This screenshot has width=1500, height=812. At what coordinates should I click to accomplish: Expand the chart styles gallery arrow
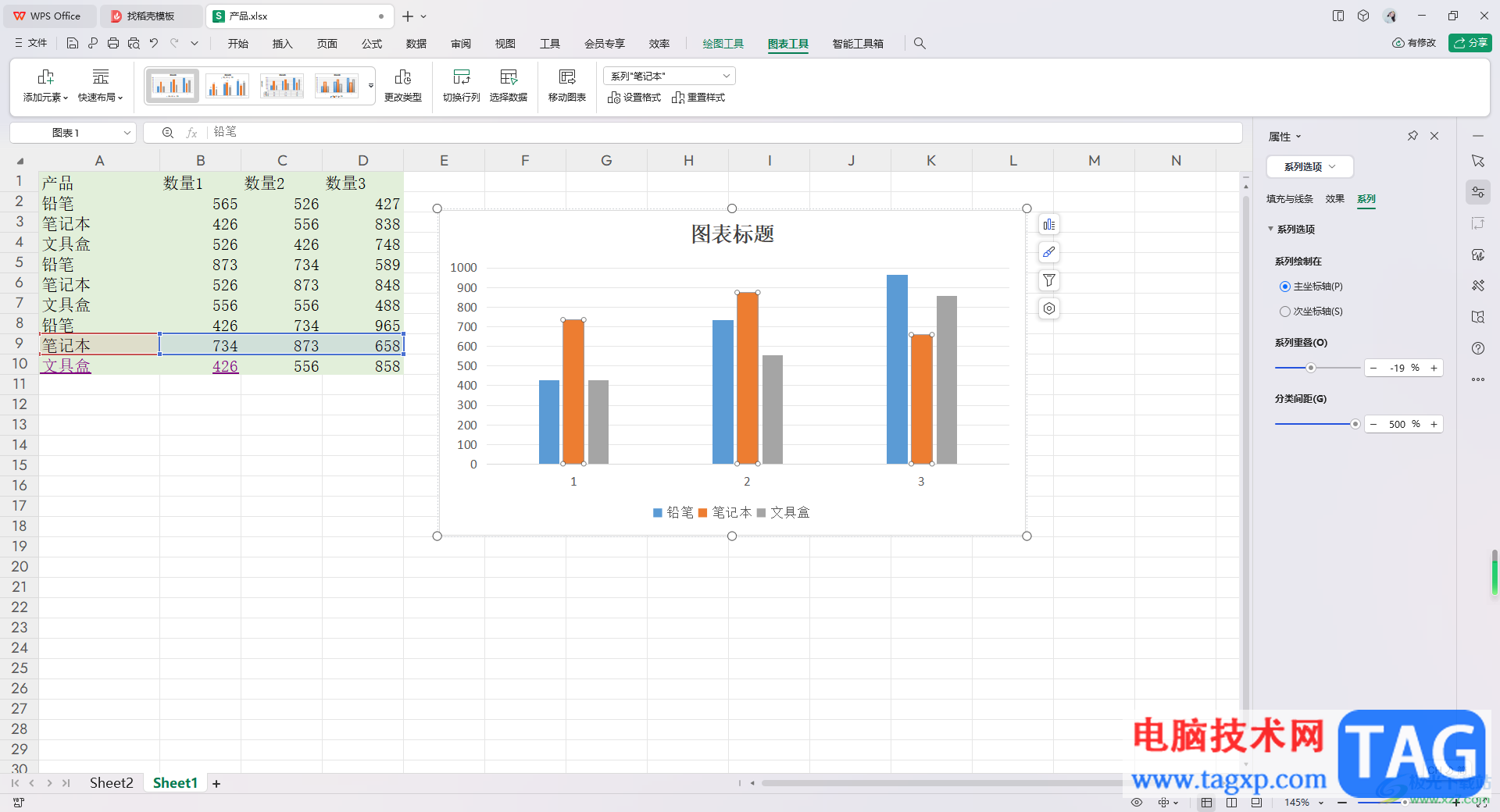click(371, 85)
